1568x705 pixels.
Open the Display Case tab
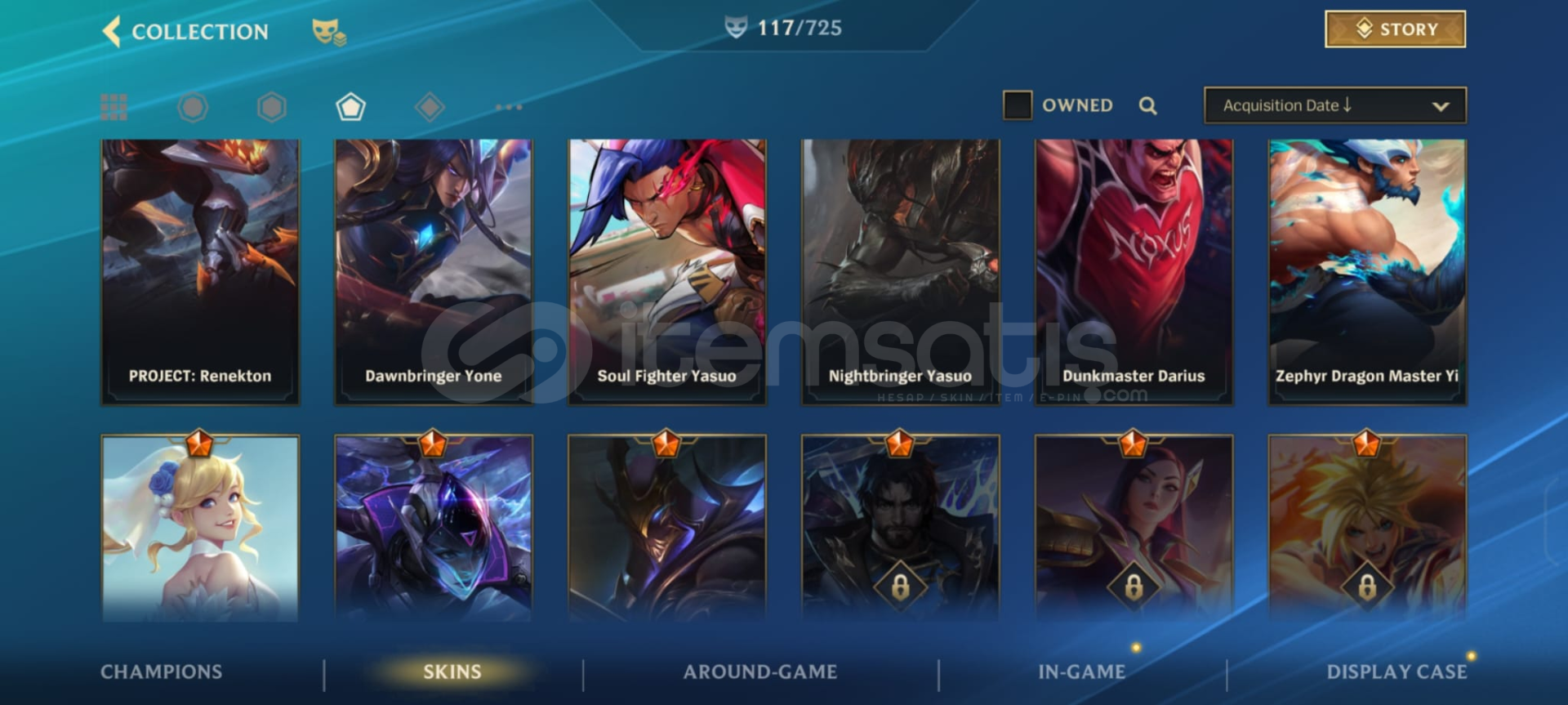tap(1396, 672)
